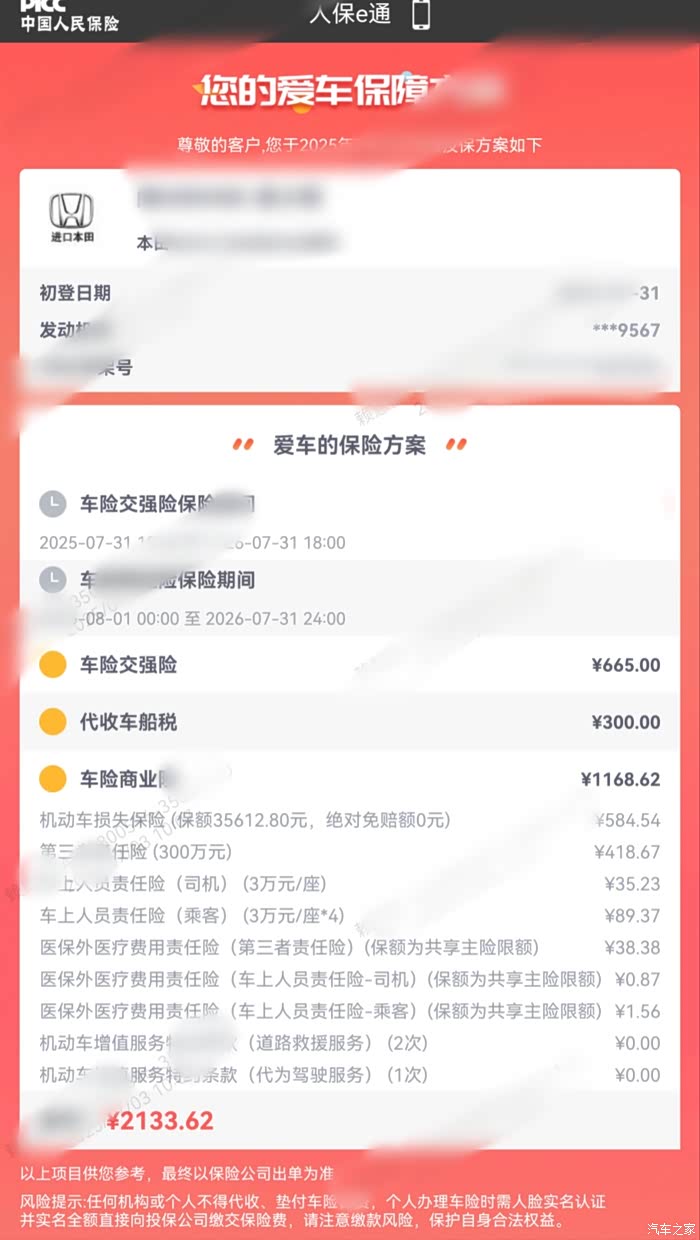This screenshot has width=700, height=1240.
Task: Select the 爱车的保险方案 section header
Action: (x=349, y=445)
